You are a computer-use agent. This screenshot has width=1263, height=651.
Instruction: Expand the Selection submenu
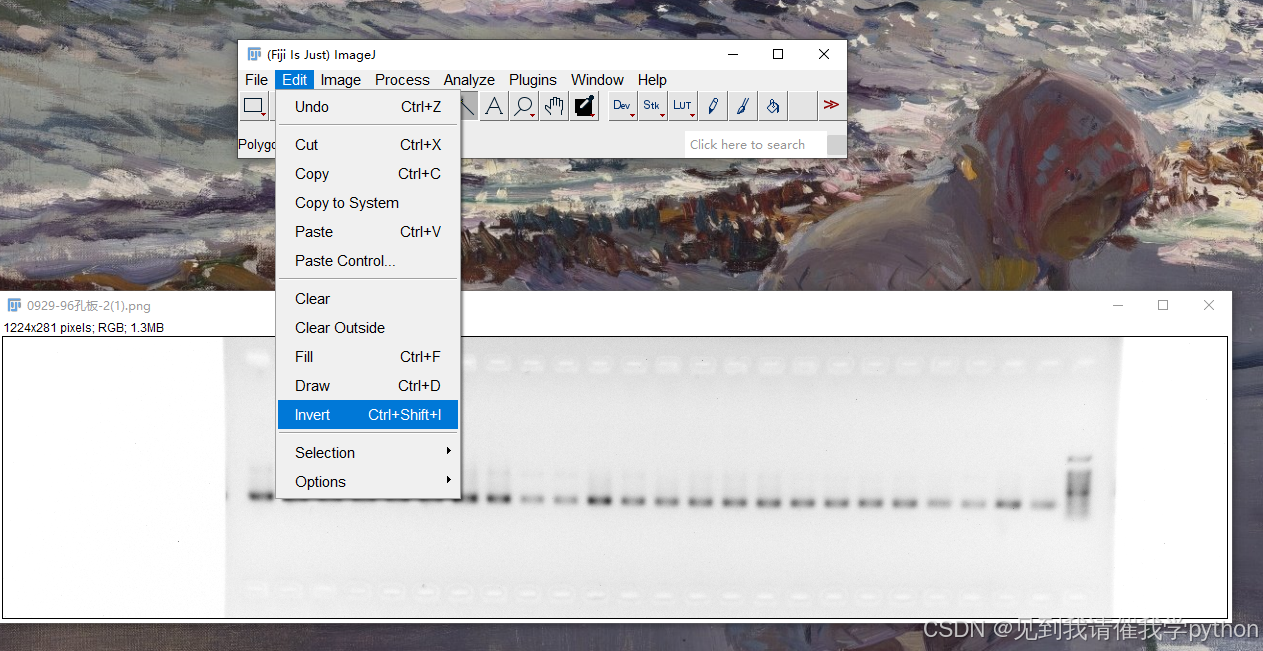pyautogui.click(x=368, y=453)
